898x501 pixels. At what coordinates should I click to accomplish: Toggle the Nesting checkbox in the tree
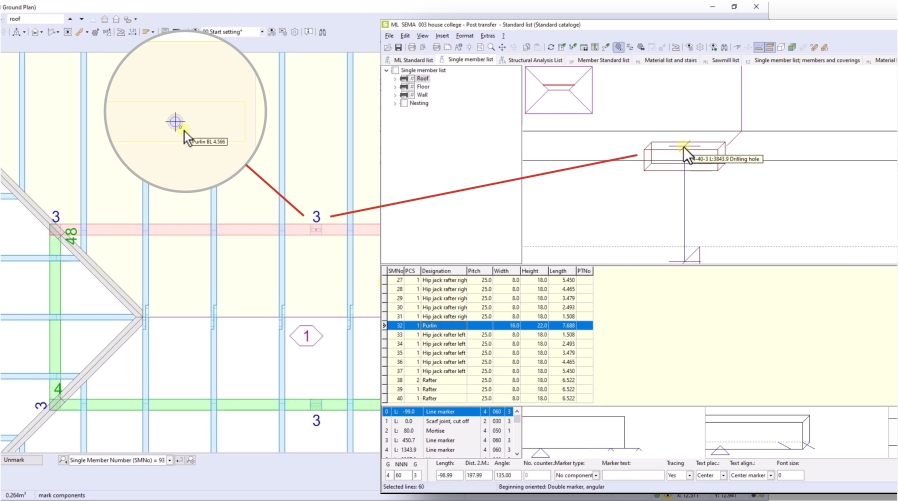click(x=404, y=103)
